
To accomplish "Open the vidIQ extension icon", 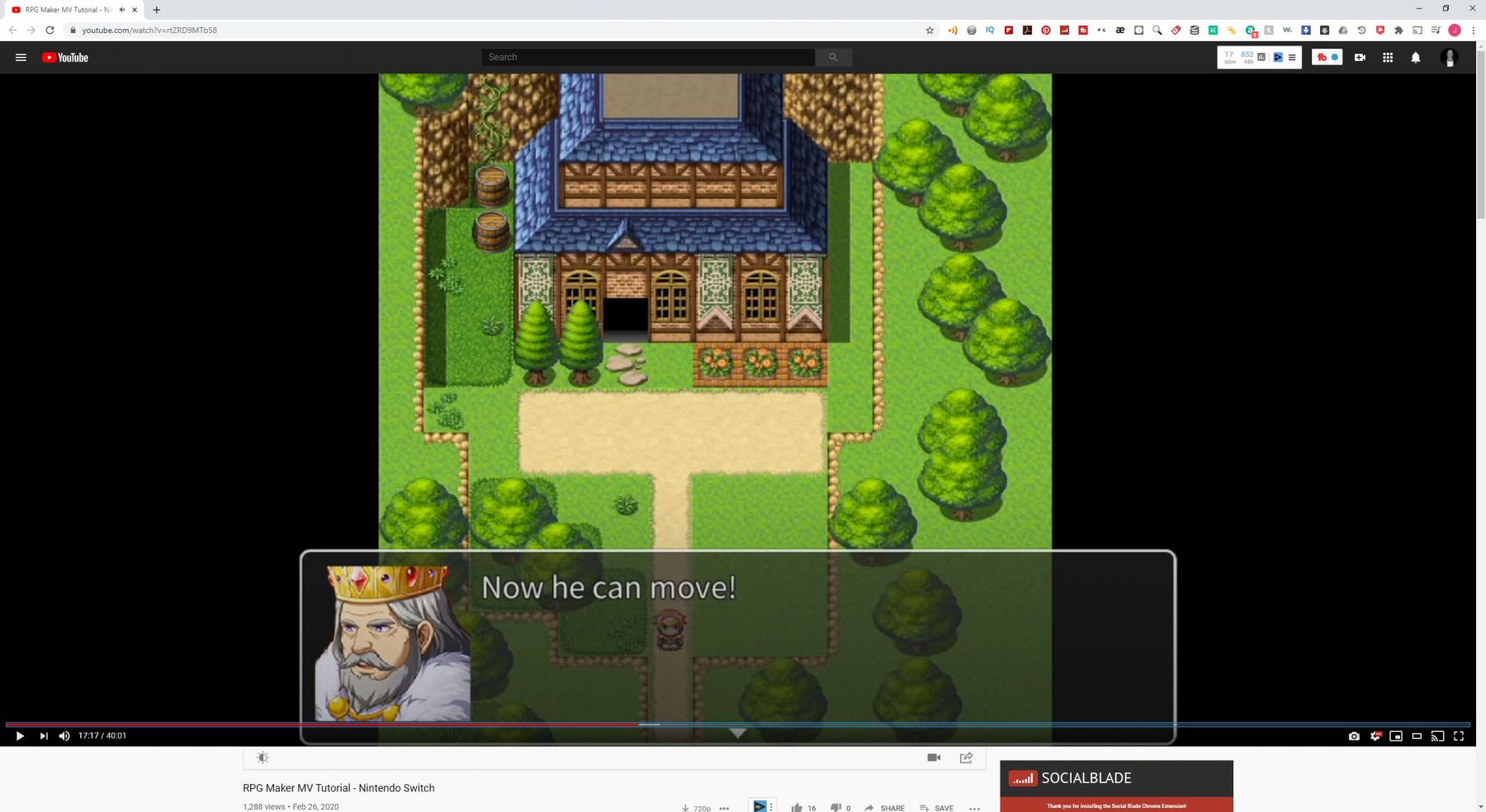I will point(990,31).
